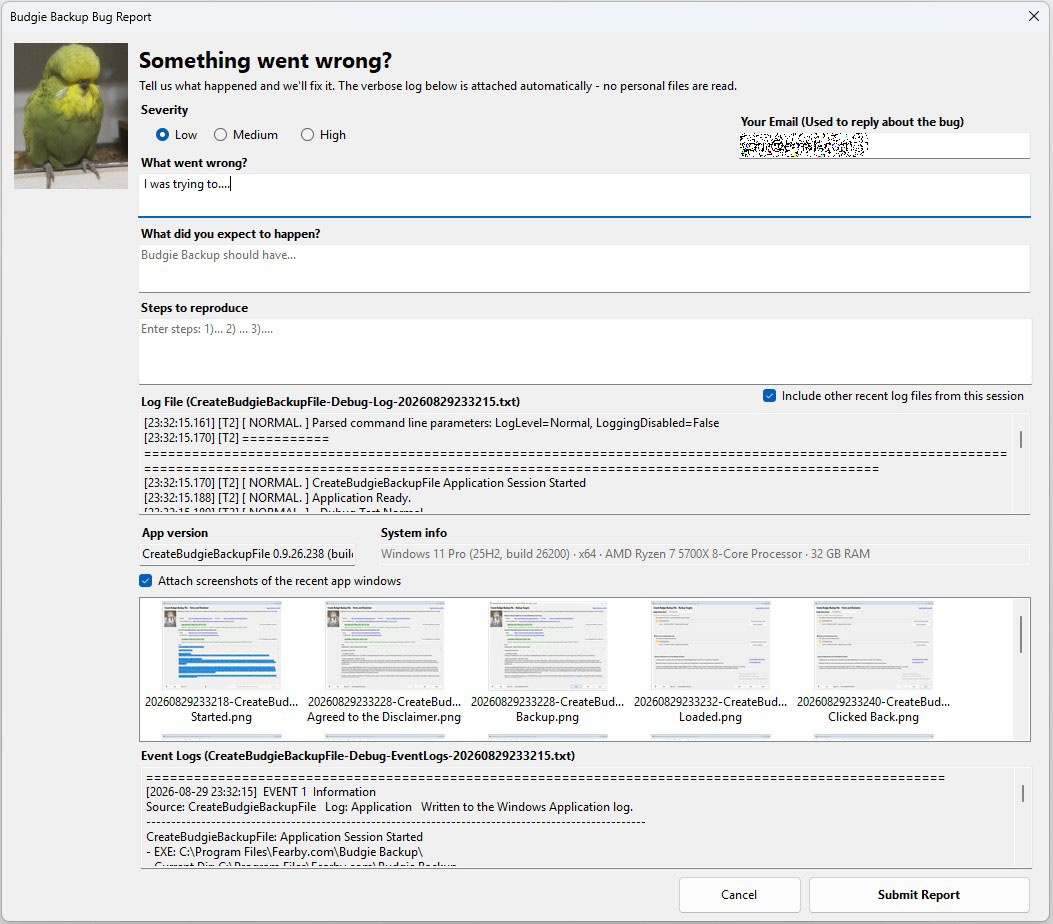Click 'Source: CreateBudgieBackupFile' event log line
The width and height of the screenshot is (1053, 924).
click(x=389, y=807)
